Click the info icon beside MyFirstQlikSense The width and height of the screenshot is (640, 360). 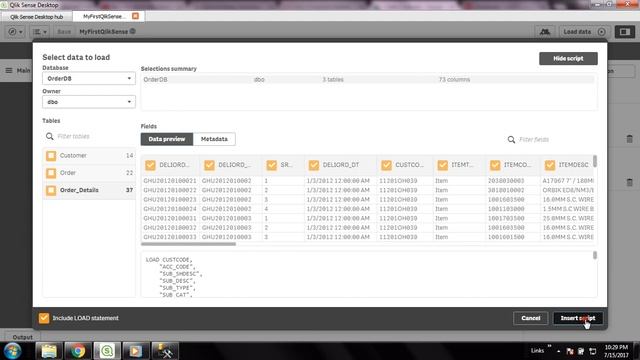[x=132, y=31]
